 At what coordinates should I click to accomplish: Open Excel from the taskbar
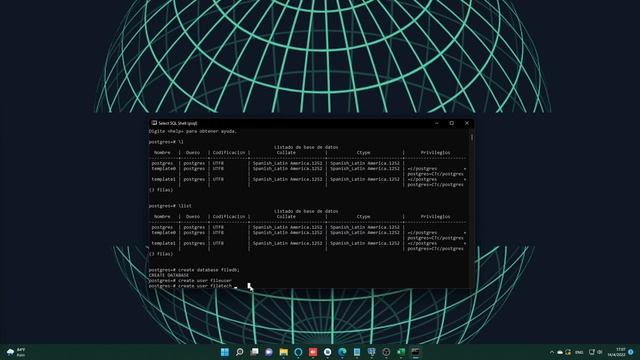(x=401, y=352)
